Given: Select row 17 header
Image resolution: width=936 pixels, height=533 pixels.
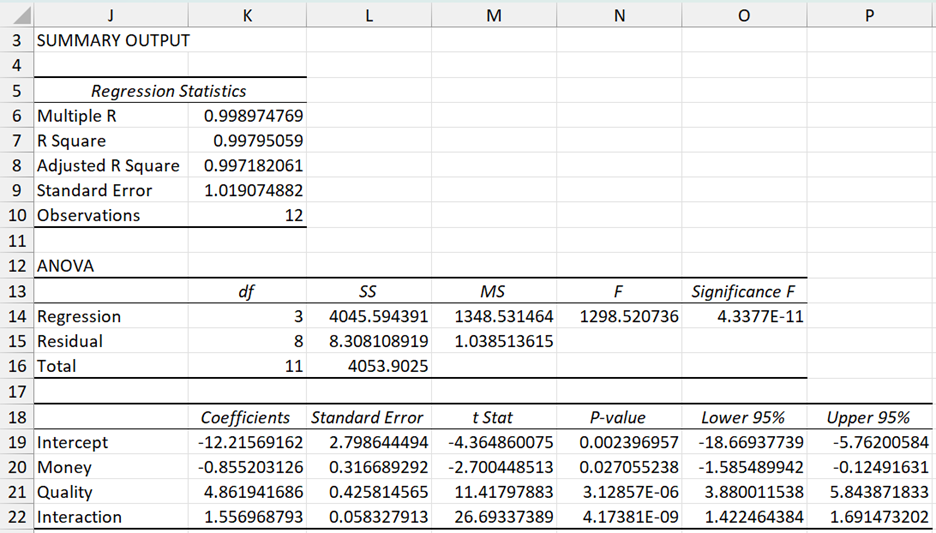Looking at the screenshot, I should click(16, 391).
